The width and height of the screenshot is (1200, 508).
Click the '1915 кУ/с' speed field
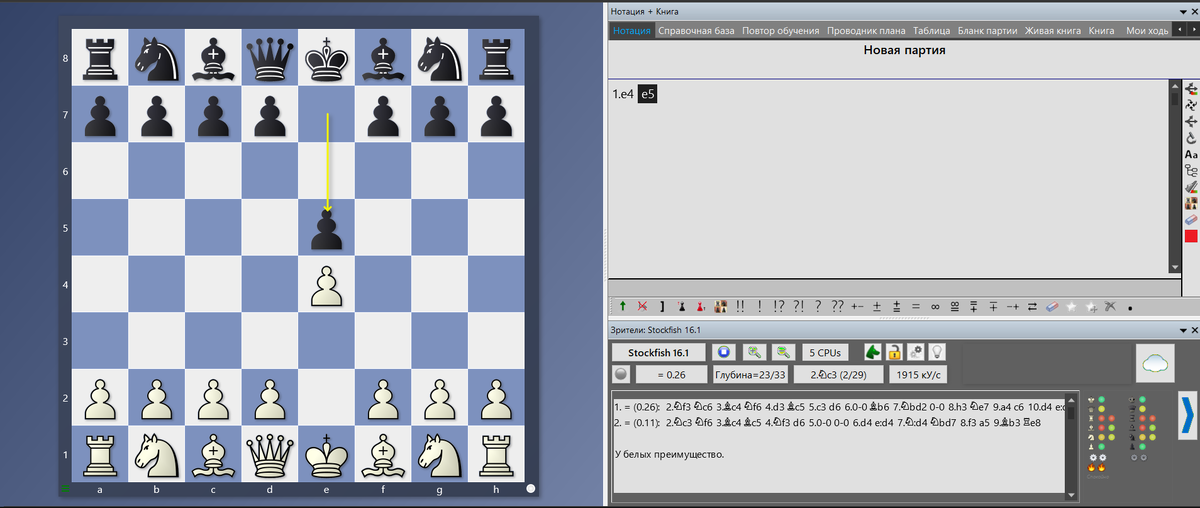coord(918,375)
